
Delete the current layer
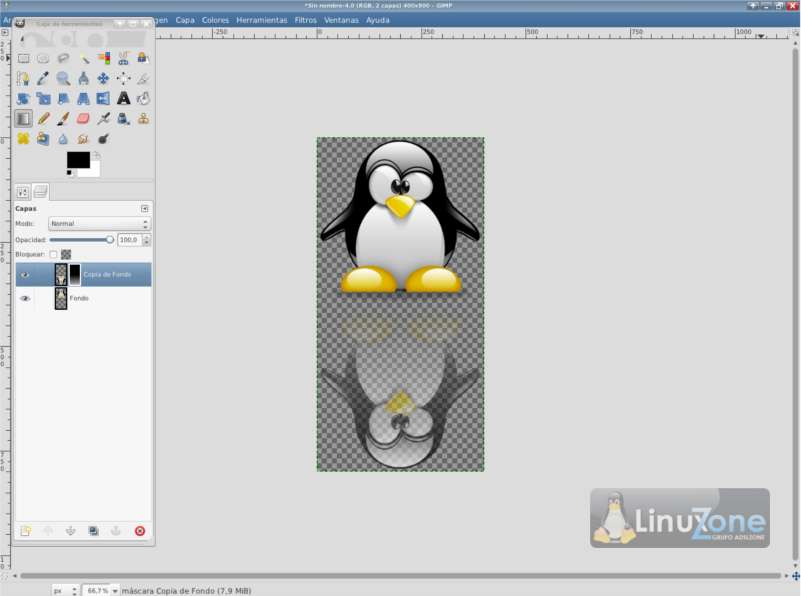139,531
